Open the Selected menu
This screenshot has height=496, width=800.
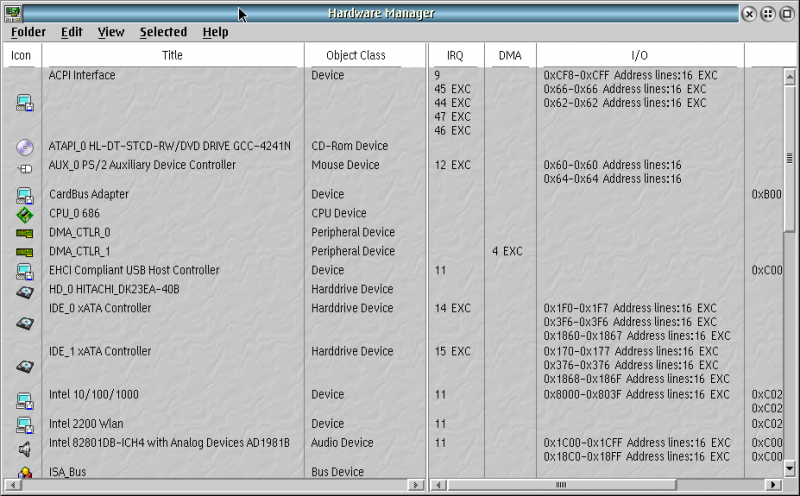(163, 32)
